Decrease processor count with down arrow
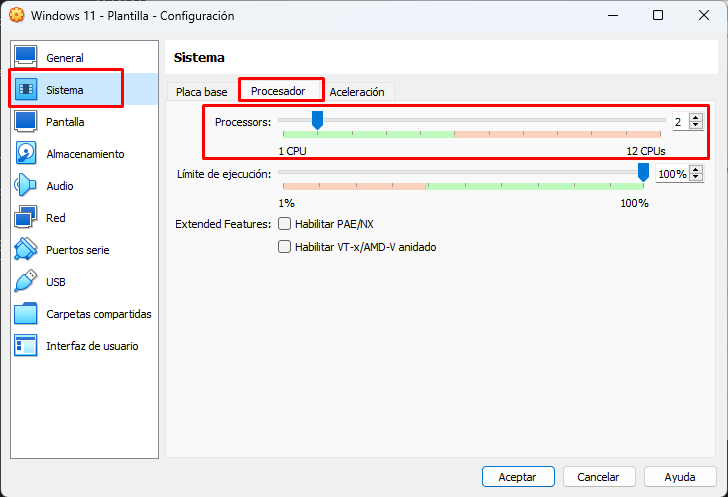Image resolution: width=728 pixels, height=497 pixels. [x=696, y=125]
